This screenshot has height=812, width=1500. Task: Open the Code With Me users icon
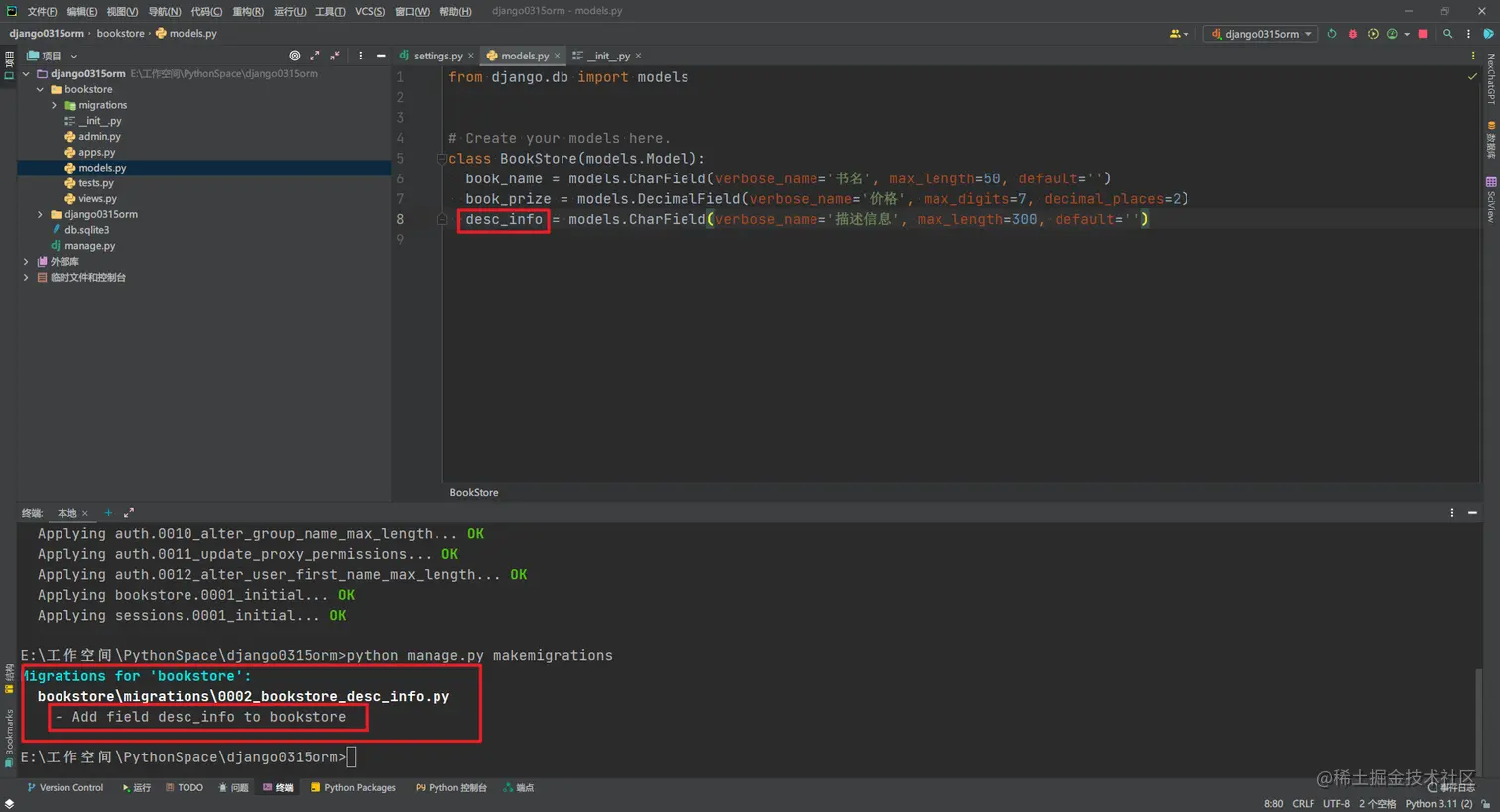point(1177,34)
